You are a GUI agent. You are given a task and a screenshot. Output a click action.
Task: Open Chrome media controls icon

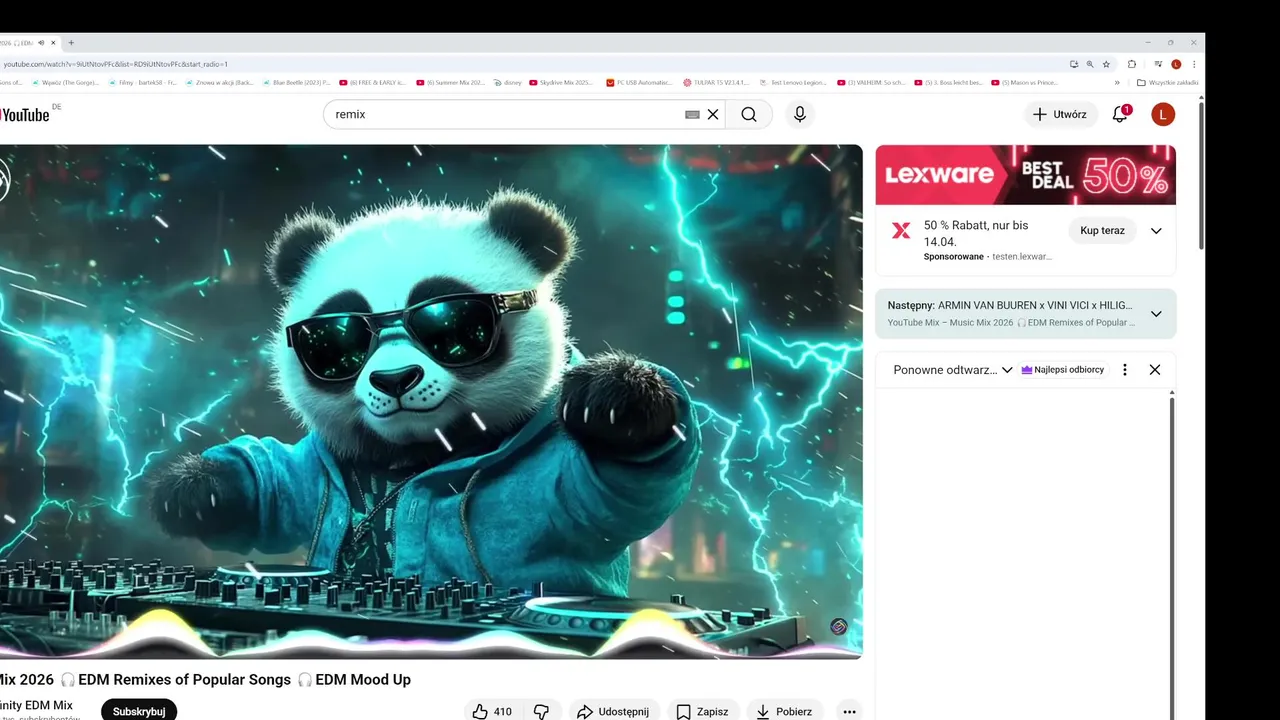click(1158, 64)
